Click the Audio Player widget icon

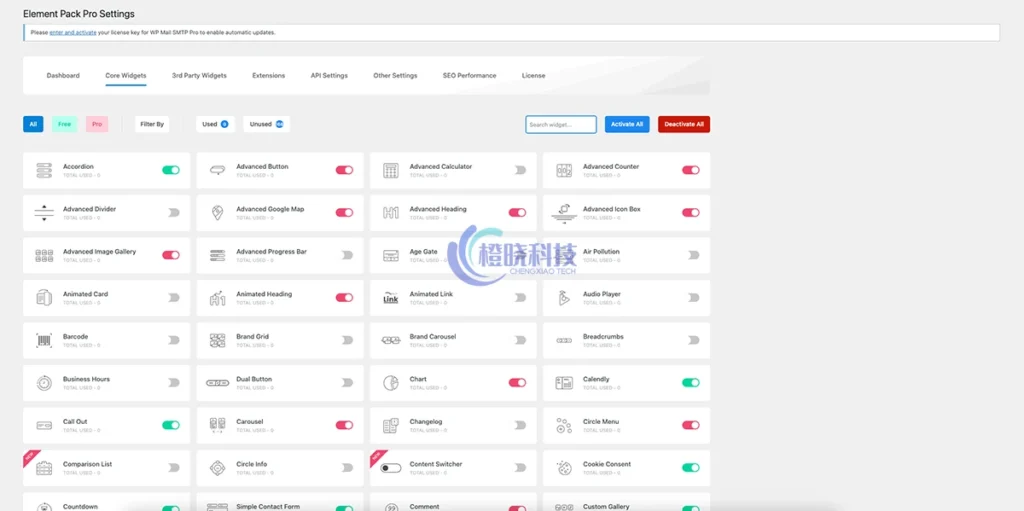tap(564, 298)
